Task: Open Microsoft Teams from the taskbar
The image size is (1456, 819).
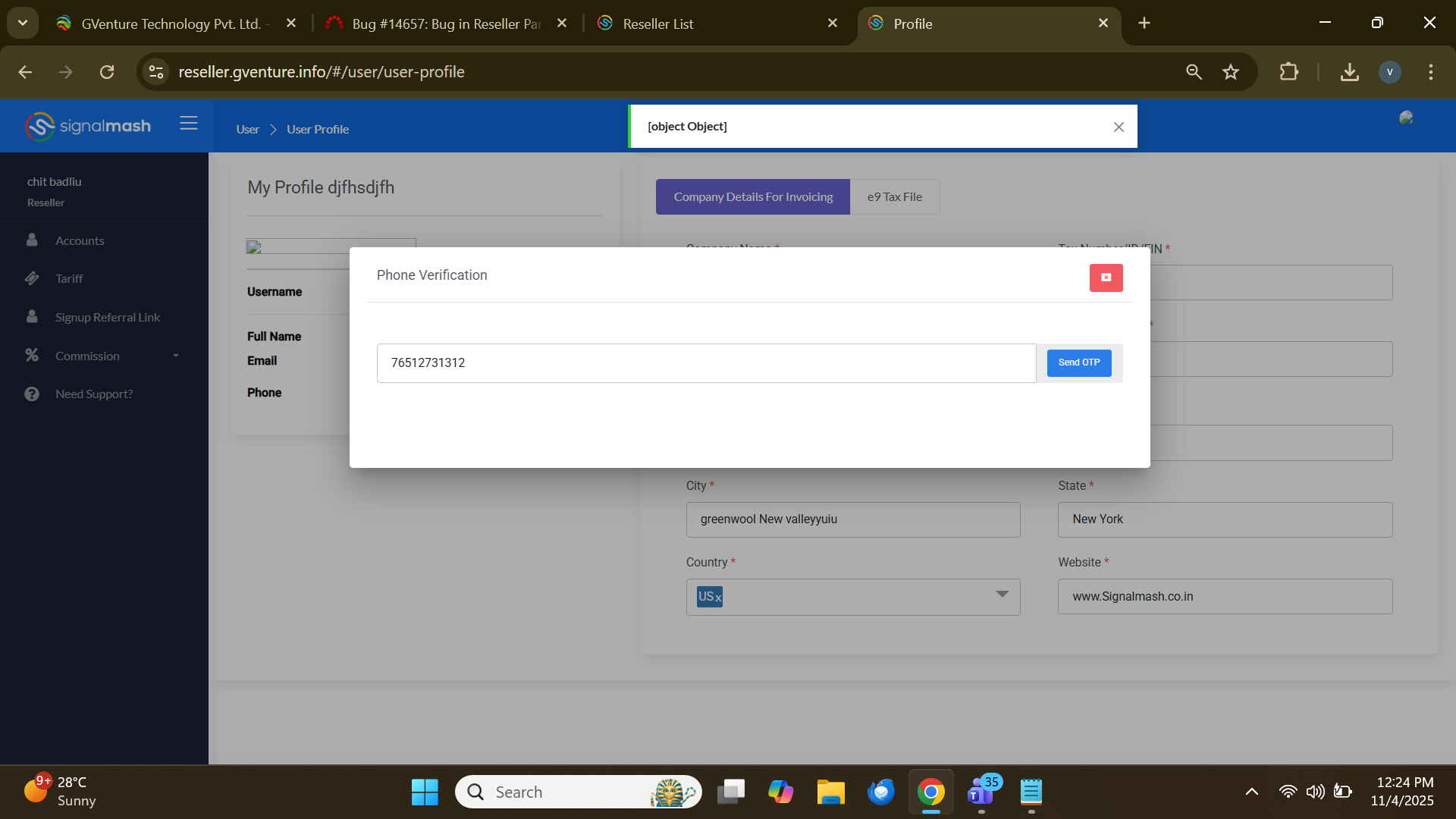Action: (x=981, y=792)
